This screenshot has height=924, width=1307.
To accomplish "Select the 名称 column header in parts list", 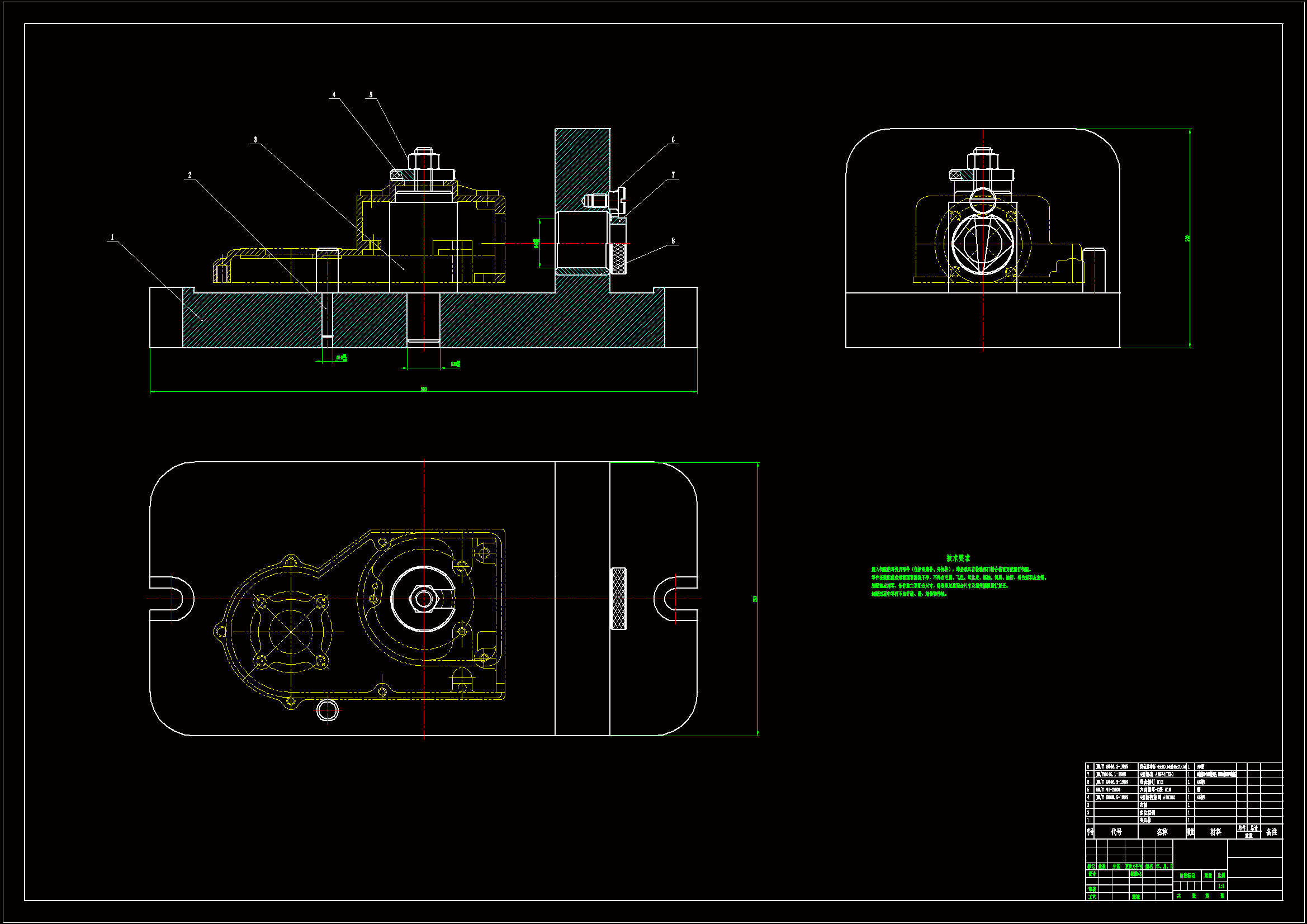I will coord(1162,832).
